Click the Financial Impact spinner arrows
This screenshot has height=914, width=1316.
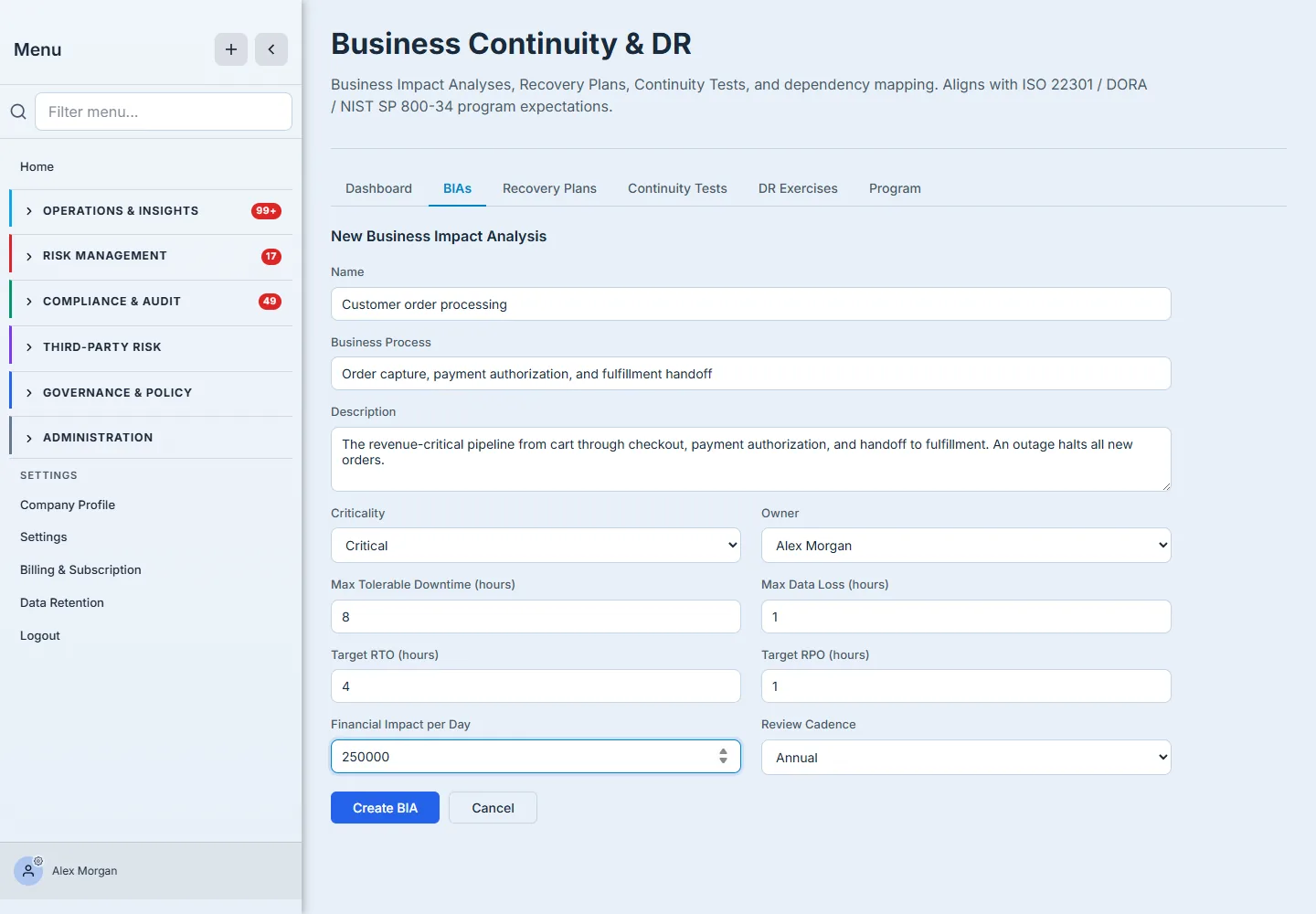click(x=723, y=757)
